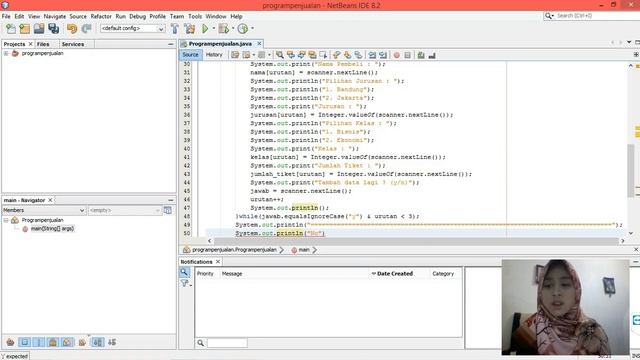Viewport: 640px width, 360px height.
Task: Click the Save All toolbar icon
Action: pos(53,29)
